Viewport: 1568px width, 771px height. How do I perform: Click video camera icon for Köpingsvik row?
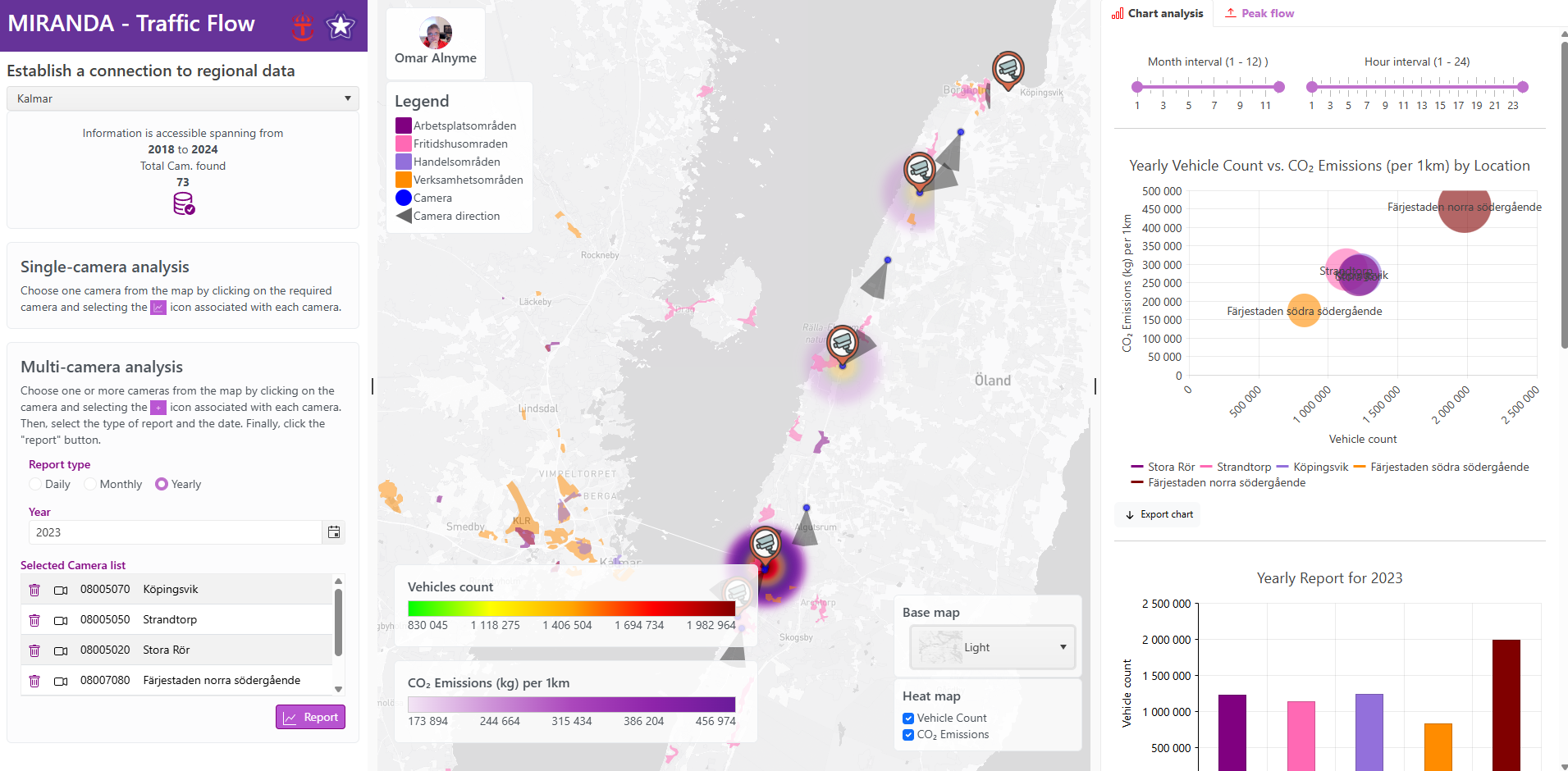[x=61, y=590]
